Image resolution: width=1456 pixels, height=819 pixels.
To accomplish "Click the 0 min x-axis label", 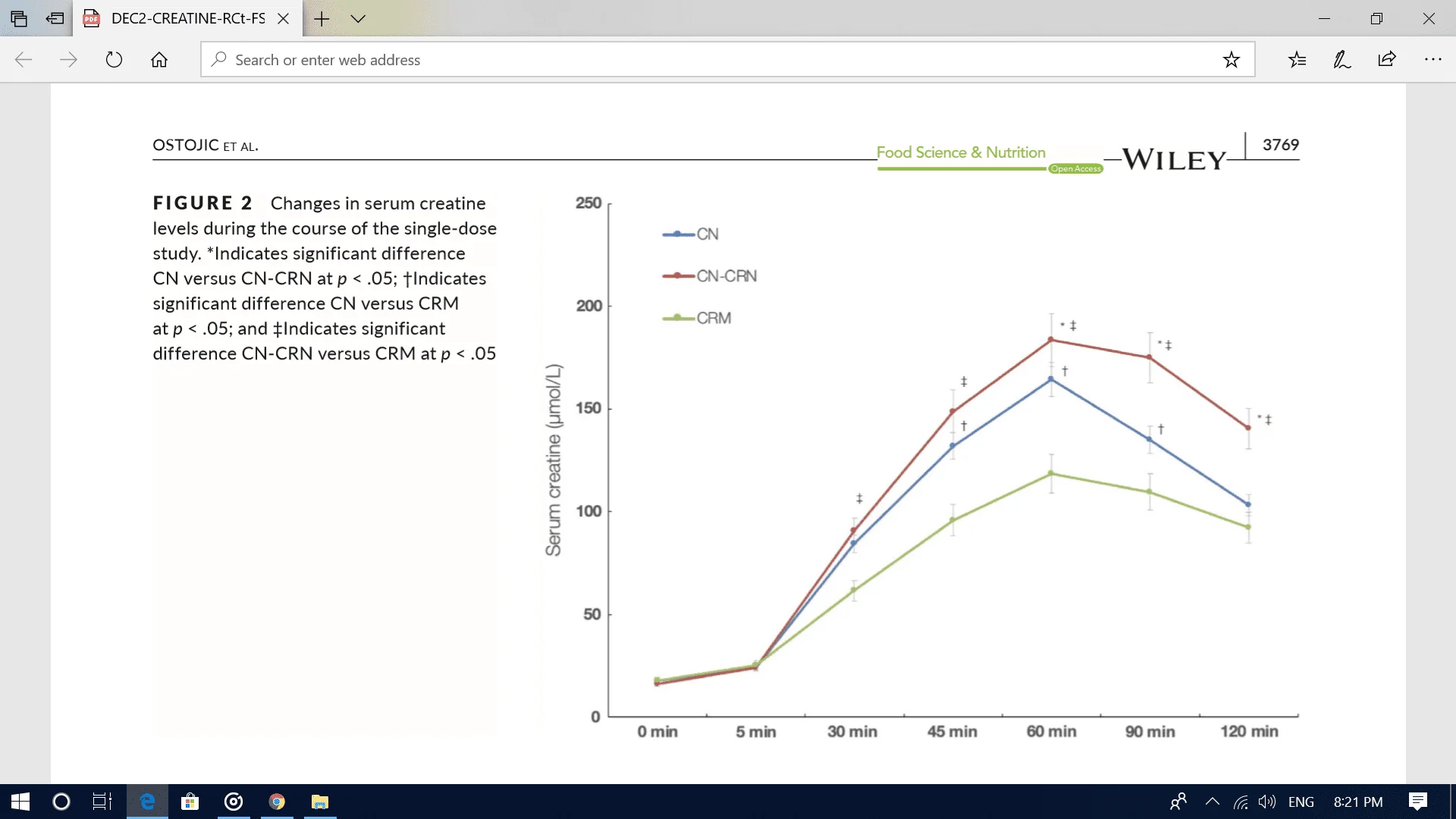I will click(x=657, y=732).
